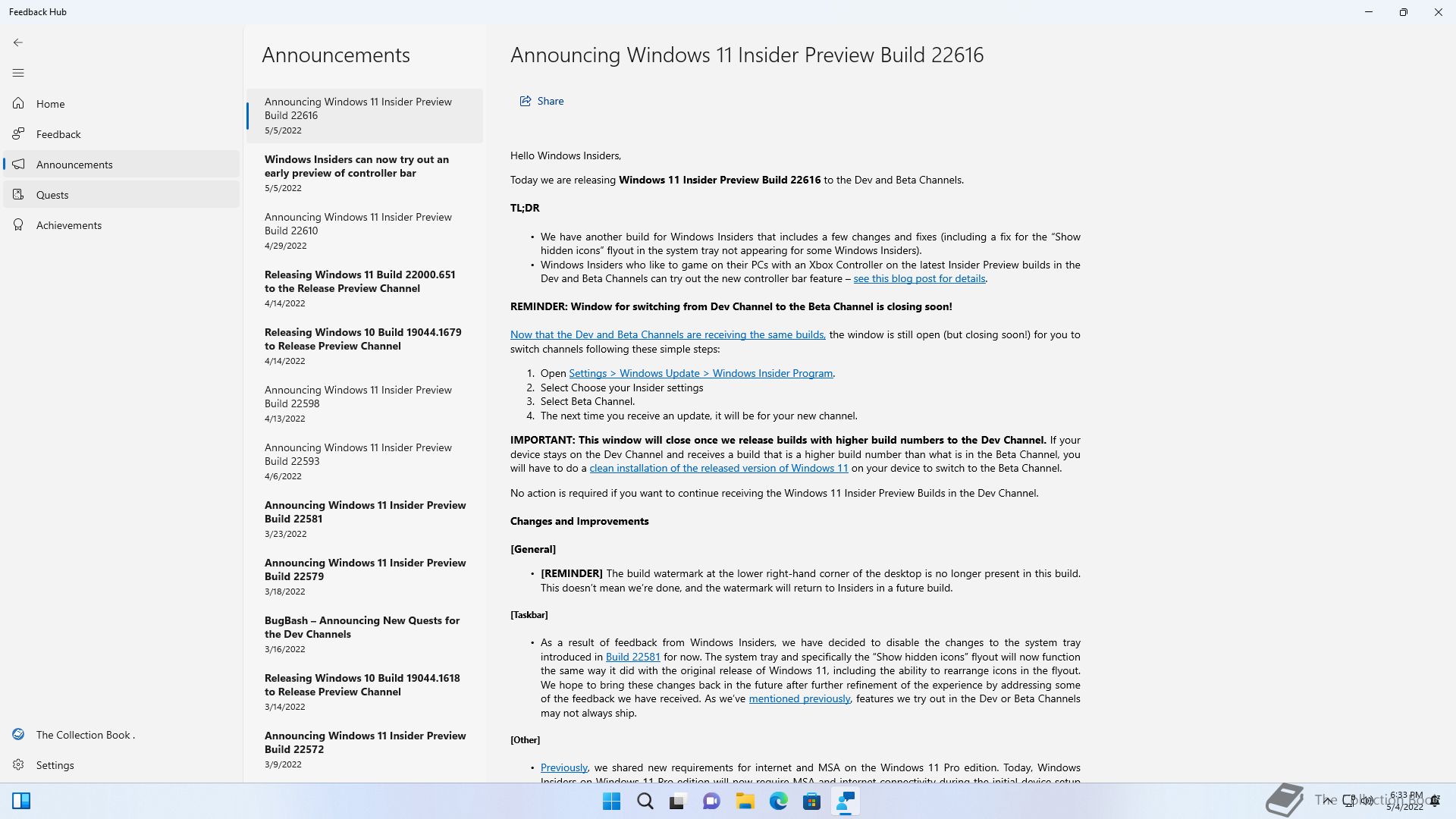Launch Microsoft Edge from taskbar
This screenshot has width=1456, height=819.
point(778,801)
